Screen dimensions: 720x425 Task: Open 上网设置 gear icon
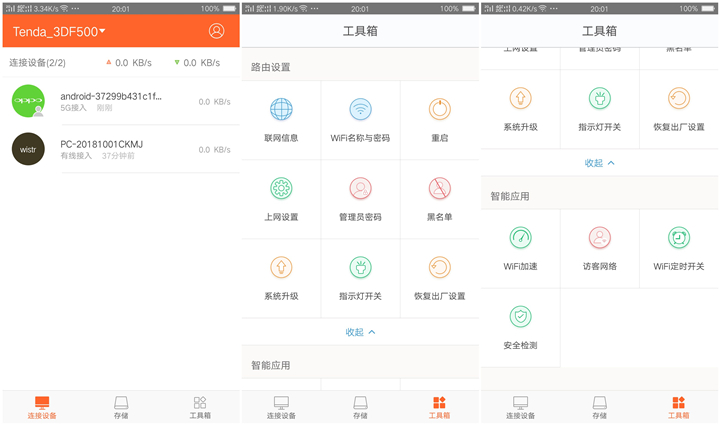pos(281,188)
